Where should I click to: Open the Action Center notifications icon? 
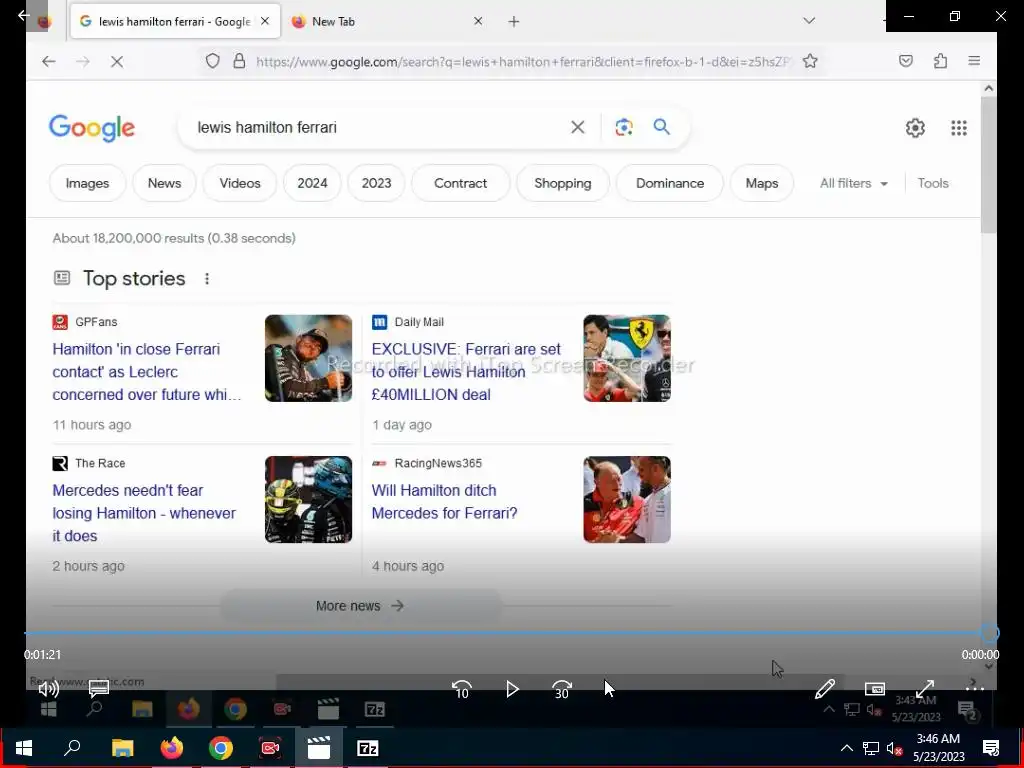[991, 748]
